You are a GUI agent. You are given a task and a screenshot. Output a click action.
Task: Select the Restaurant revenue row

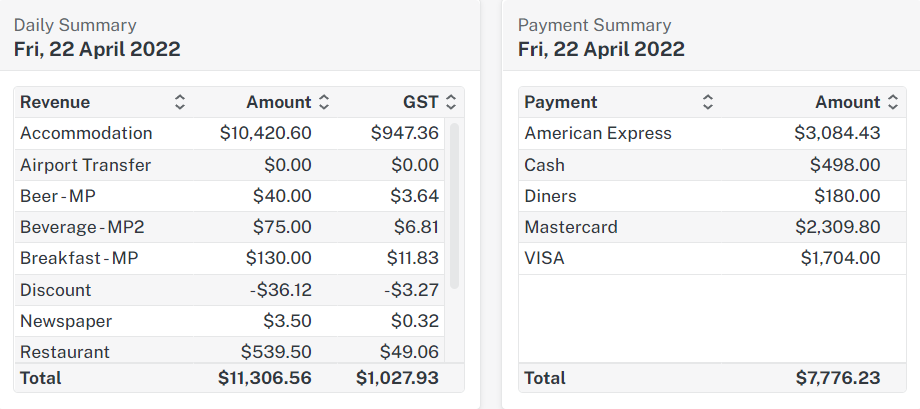65,352
